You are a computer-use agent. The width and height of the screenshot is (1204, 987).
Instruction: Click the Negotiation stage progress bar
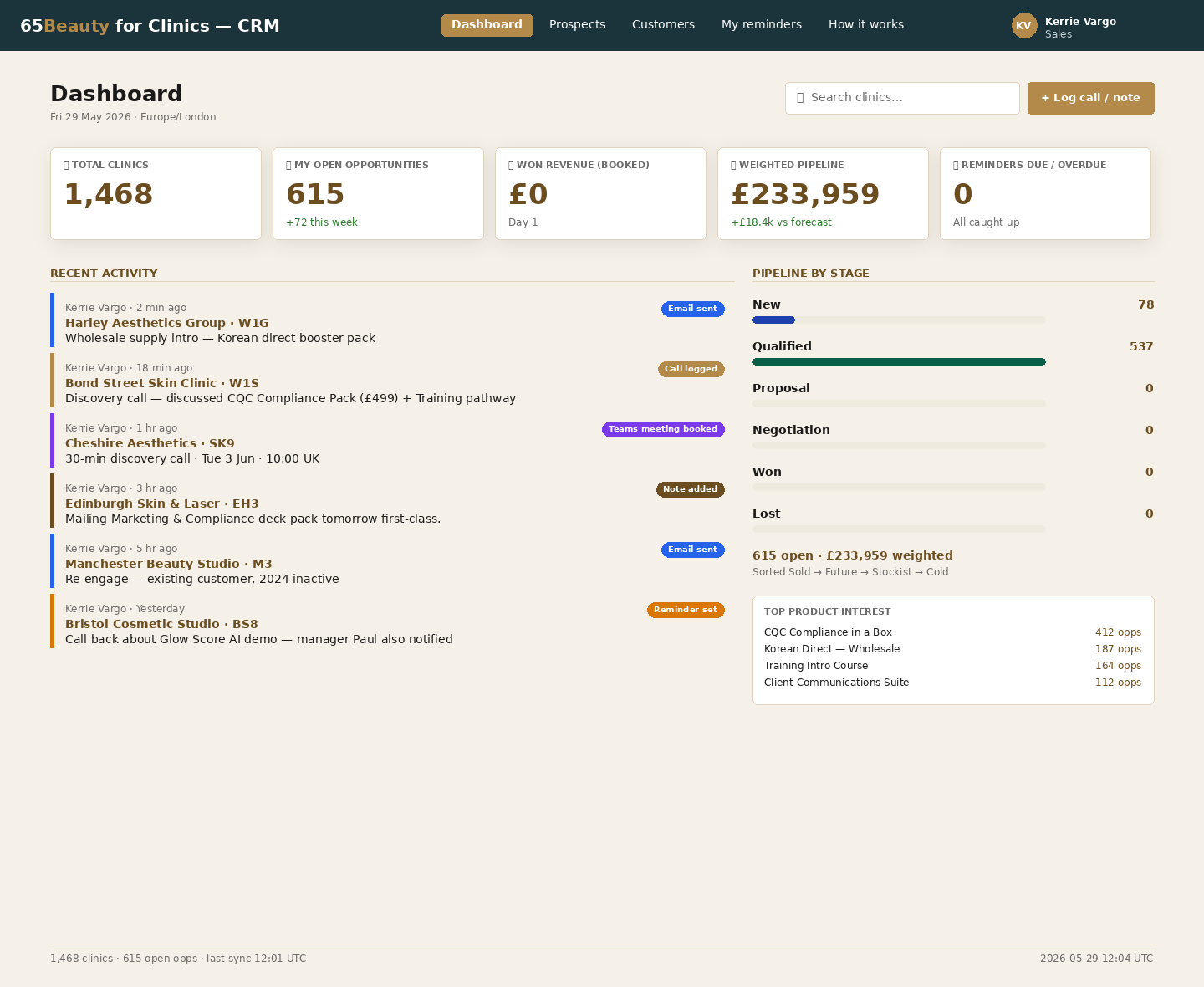point(899,446)
